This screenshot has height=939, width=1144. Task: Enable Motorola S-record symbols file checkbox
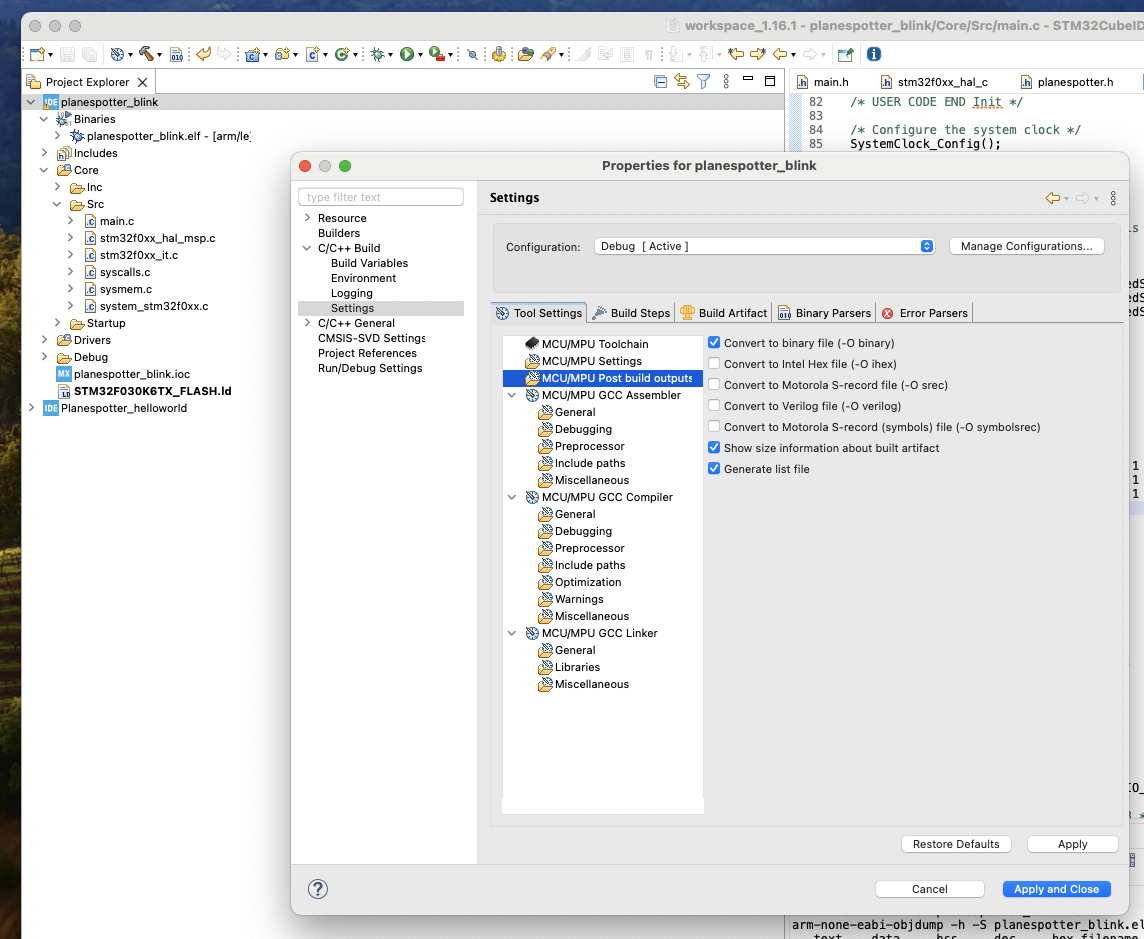pyautogui.click(x=714, y=427)
